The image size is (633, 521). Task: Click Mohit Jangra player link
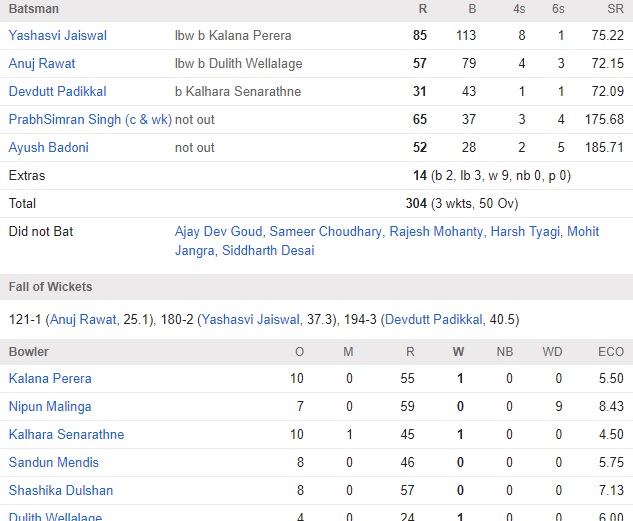(583, 232)
